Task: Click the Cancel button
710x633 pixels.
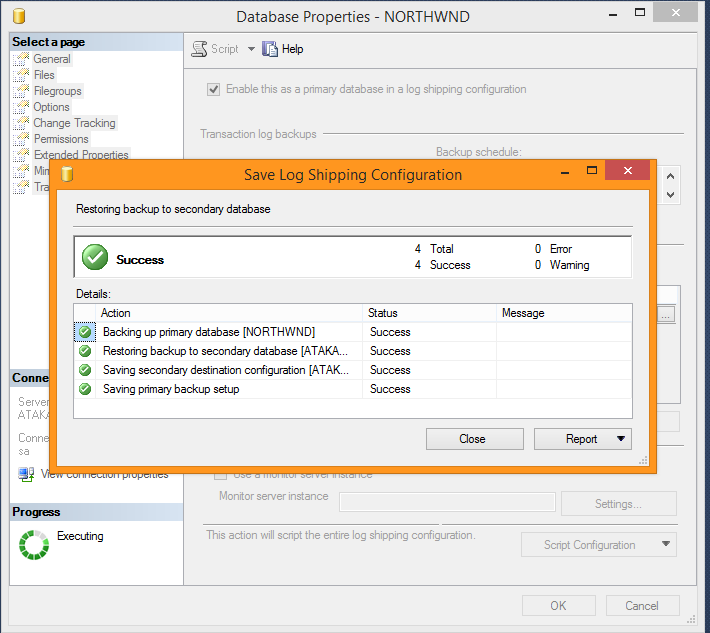Action: coord(642,605)
